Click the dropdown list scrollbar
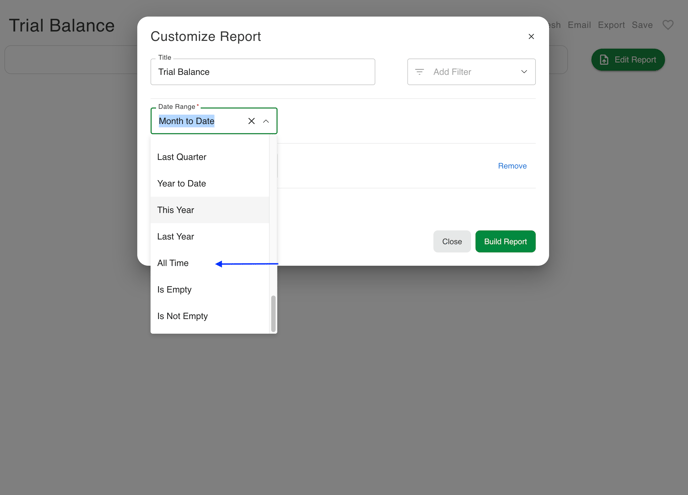The height and width of the screenshot is (495, 688). 273,312
